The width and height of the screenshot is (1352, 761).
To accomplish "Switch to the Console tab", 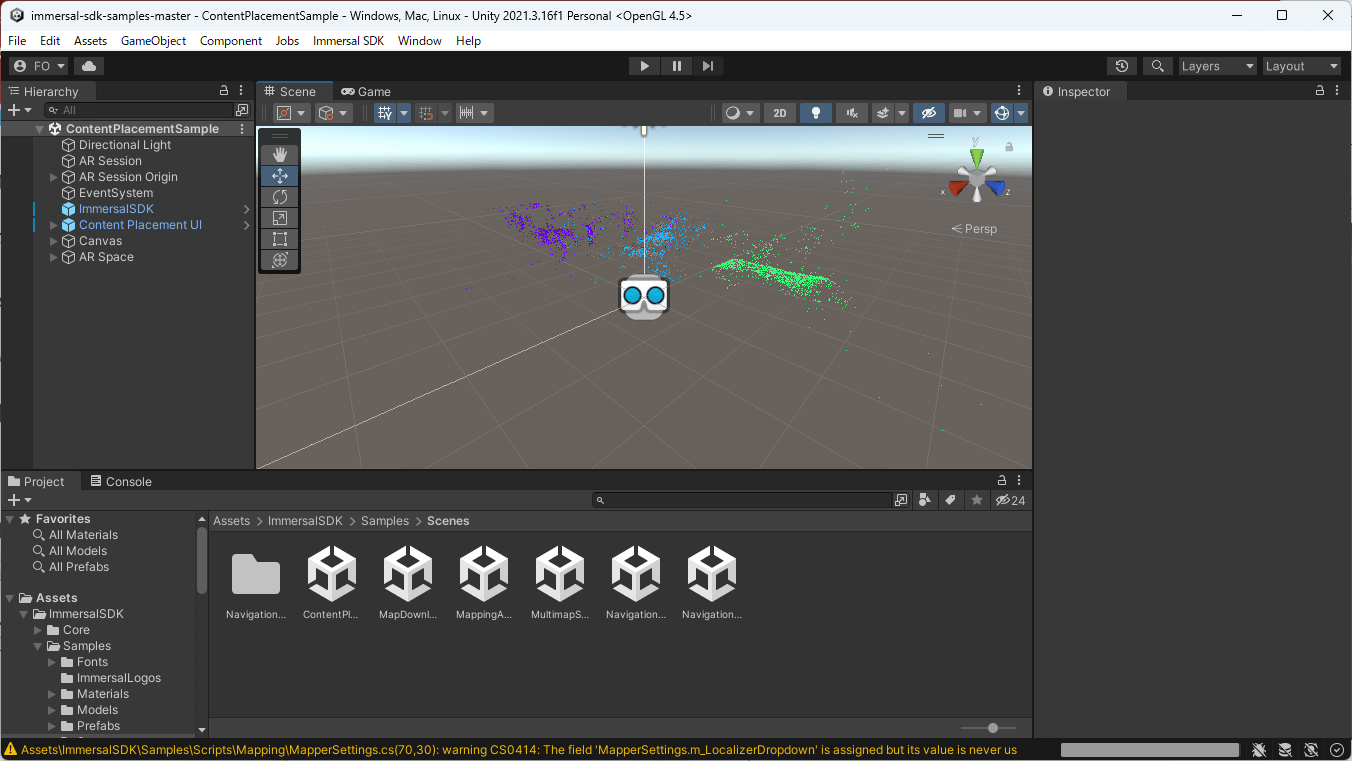I will [120, 481].
